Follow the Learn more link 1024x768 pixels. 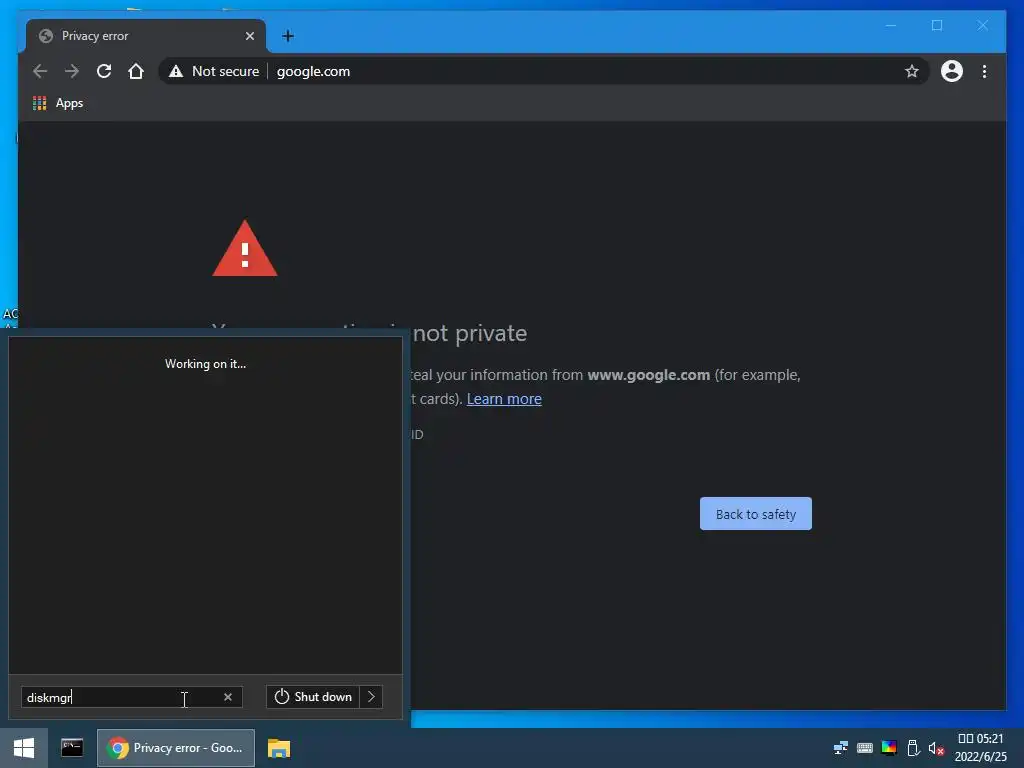coord(504,398)
